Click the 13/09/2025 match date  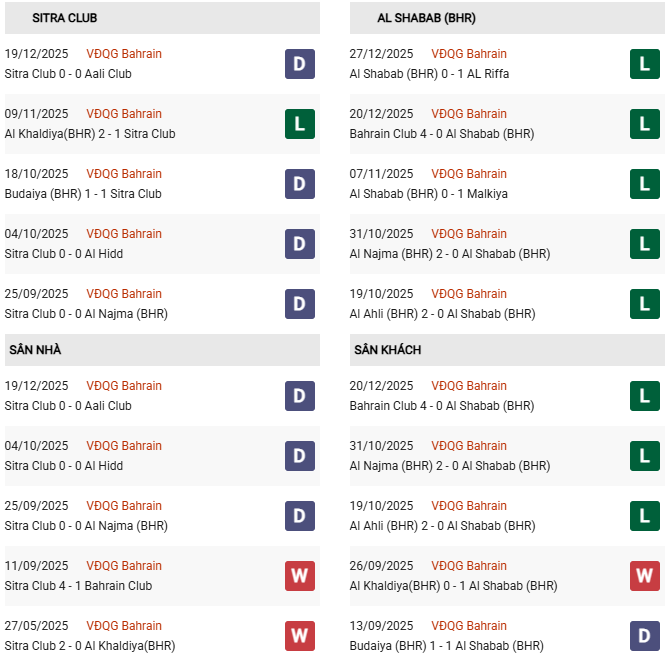pyautogui.click(x=382, y=626)
